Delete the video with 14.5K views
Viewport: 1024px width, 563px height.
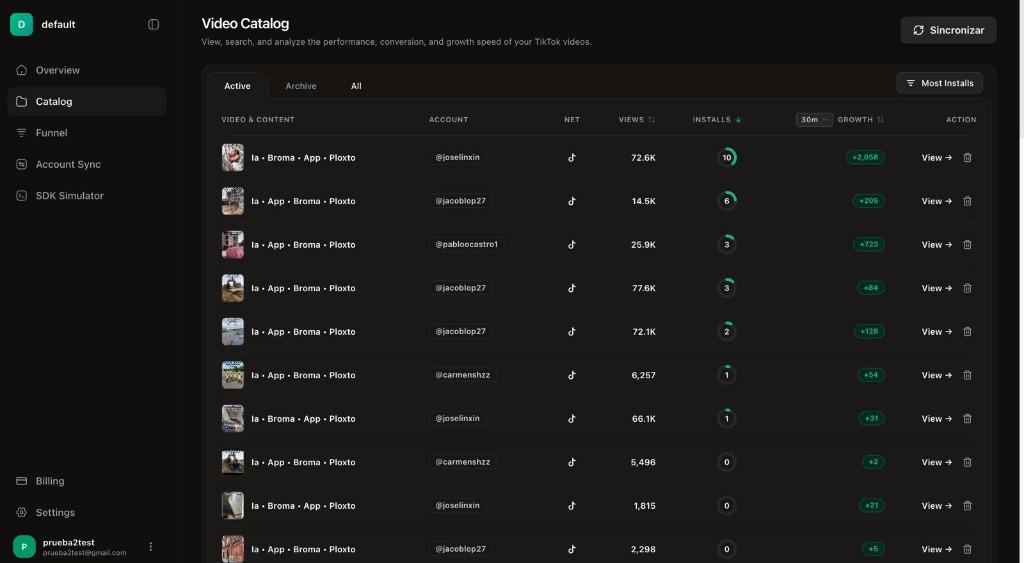click(967, 201)
